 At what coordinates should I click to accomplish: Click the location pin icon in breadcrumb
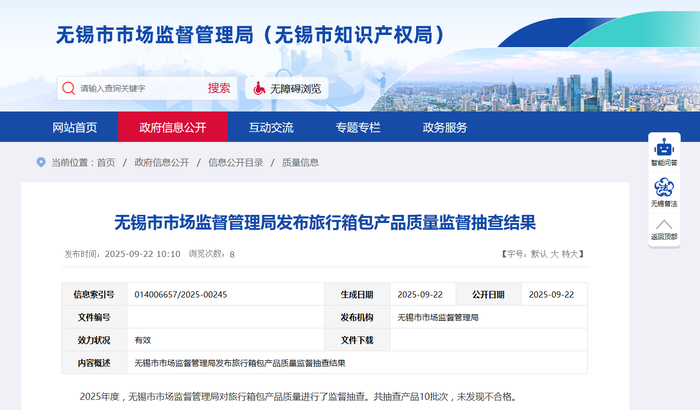(41, 162)
